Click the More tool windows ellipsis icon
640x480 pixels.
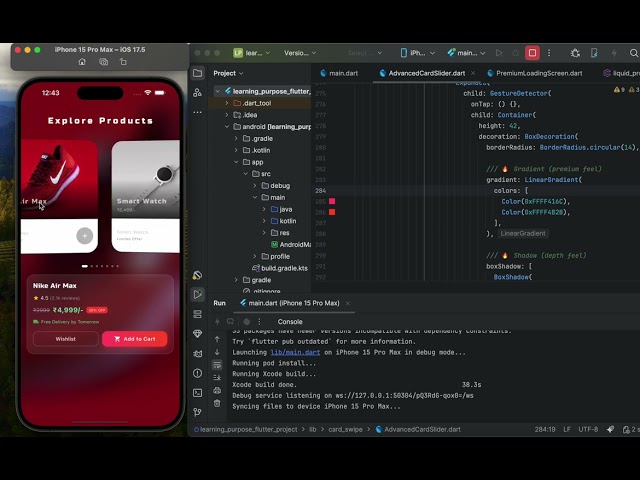coord(198,112)
